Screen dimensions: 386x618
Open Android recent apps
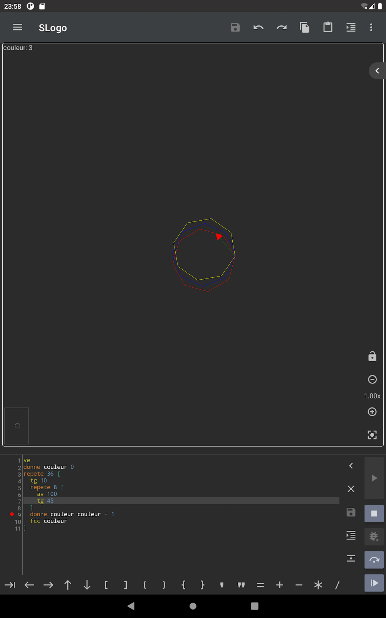tap(255, 606)
